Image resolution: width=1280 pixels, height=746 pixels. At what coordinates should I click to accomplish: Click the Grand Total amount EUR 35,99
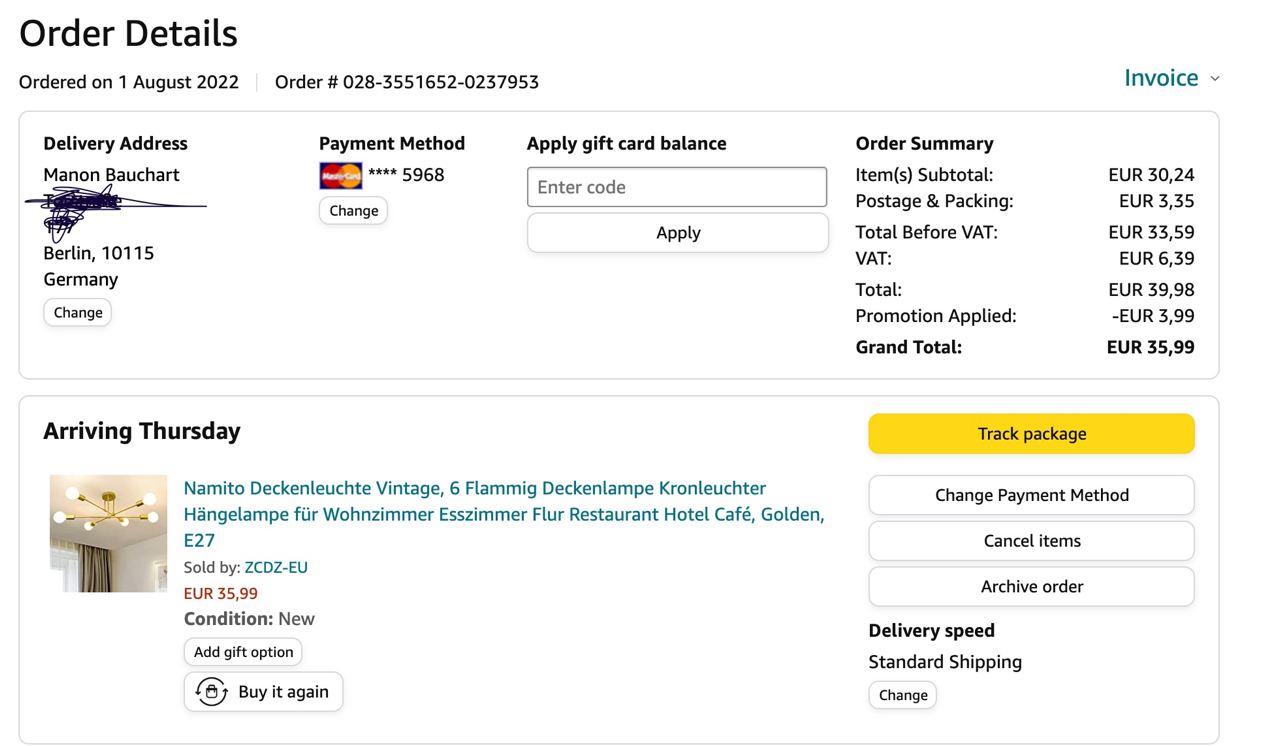tap(1150, 347)
